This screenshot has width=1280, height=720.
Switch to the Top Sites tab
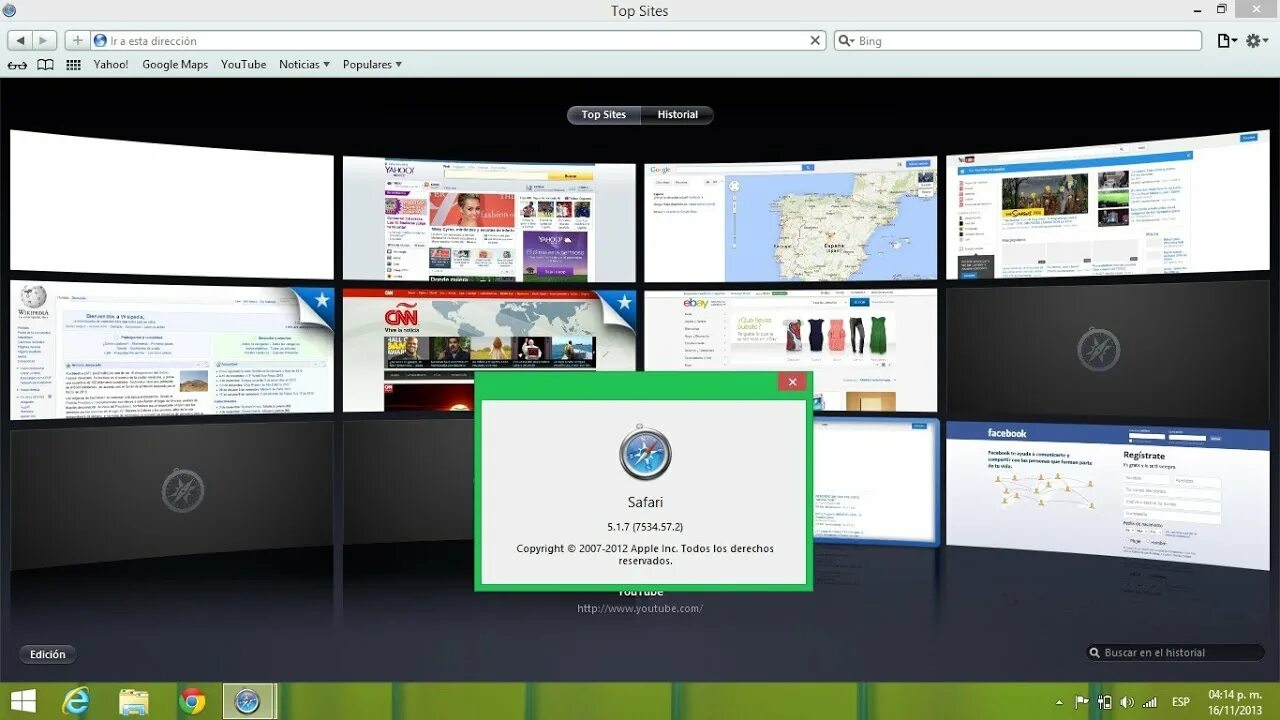(604, 115)
